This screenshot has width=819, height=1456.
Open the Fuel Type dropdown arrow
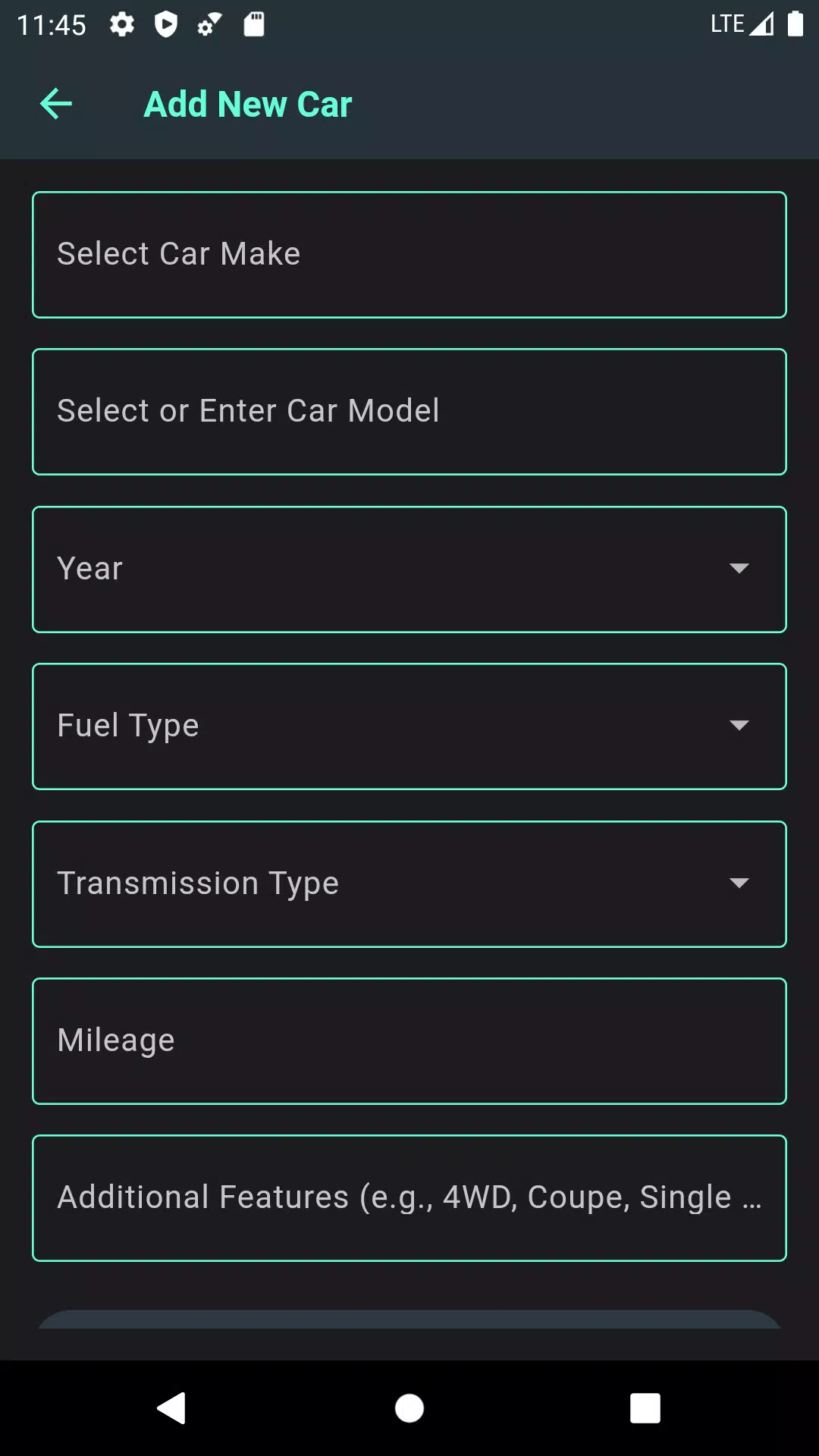(739, 726)
